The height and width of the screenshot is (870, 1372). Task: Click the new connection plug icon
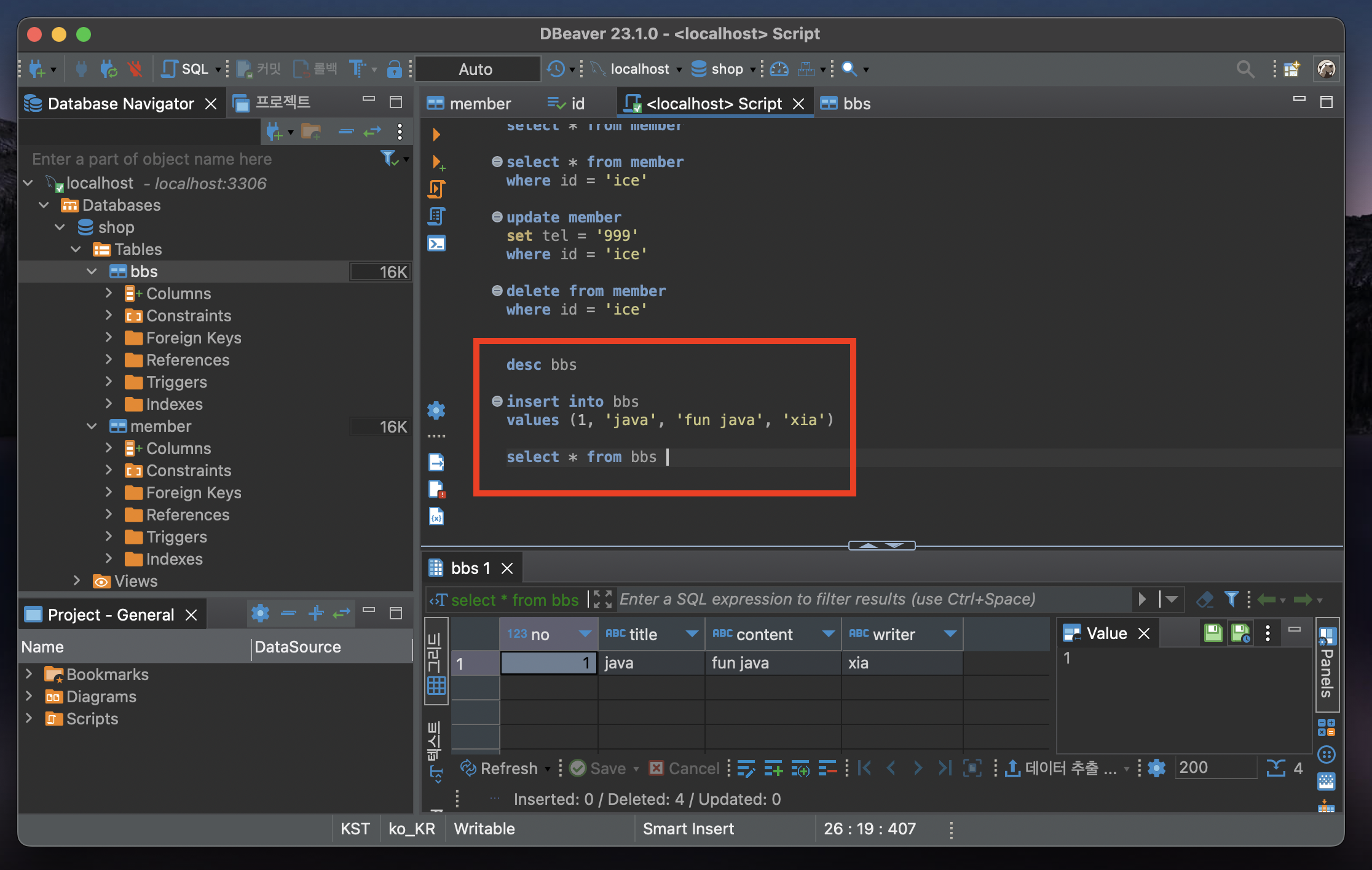37,69
